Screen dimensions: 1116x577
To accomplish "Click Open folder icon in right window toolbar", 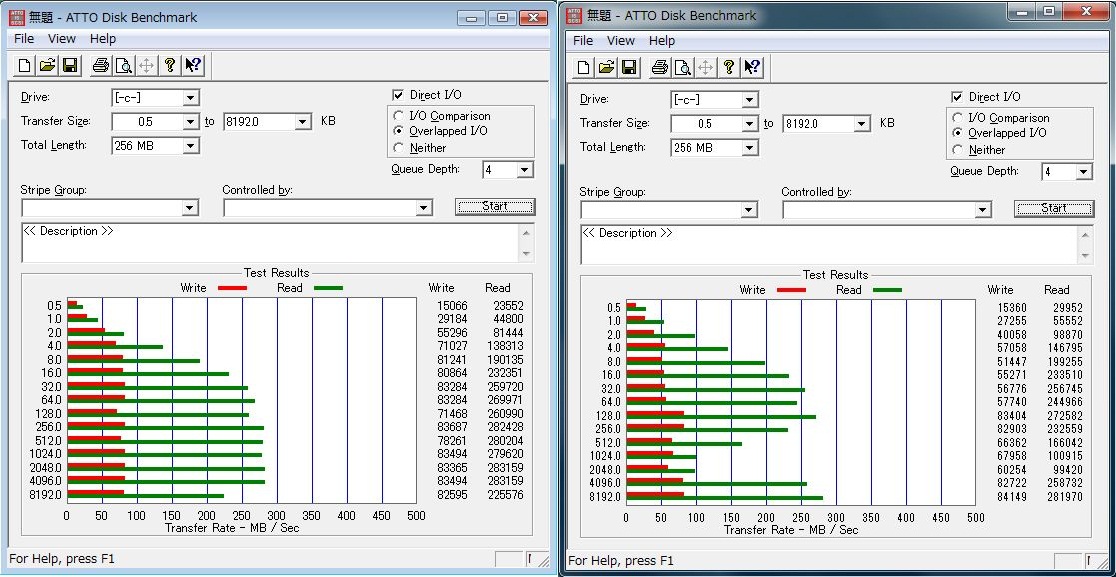I will (x=606, y=68).
